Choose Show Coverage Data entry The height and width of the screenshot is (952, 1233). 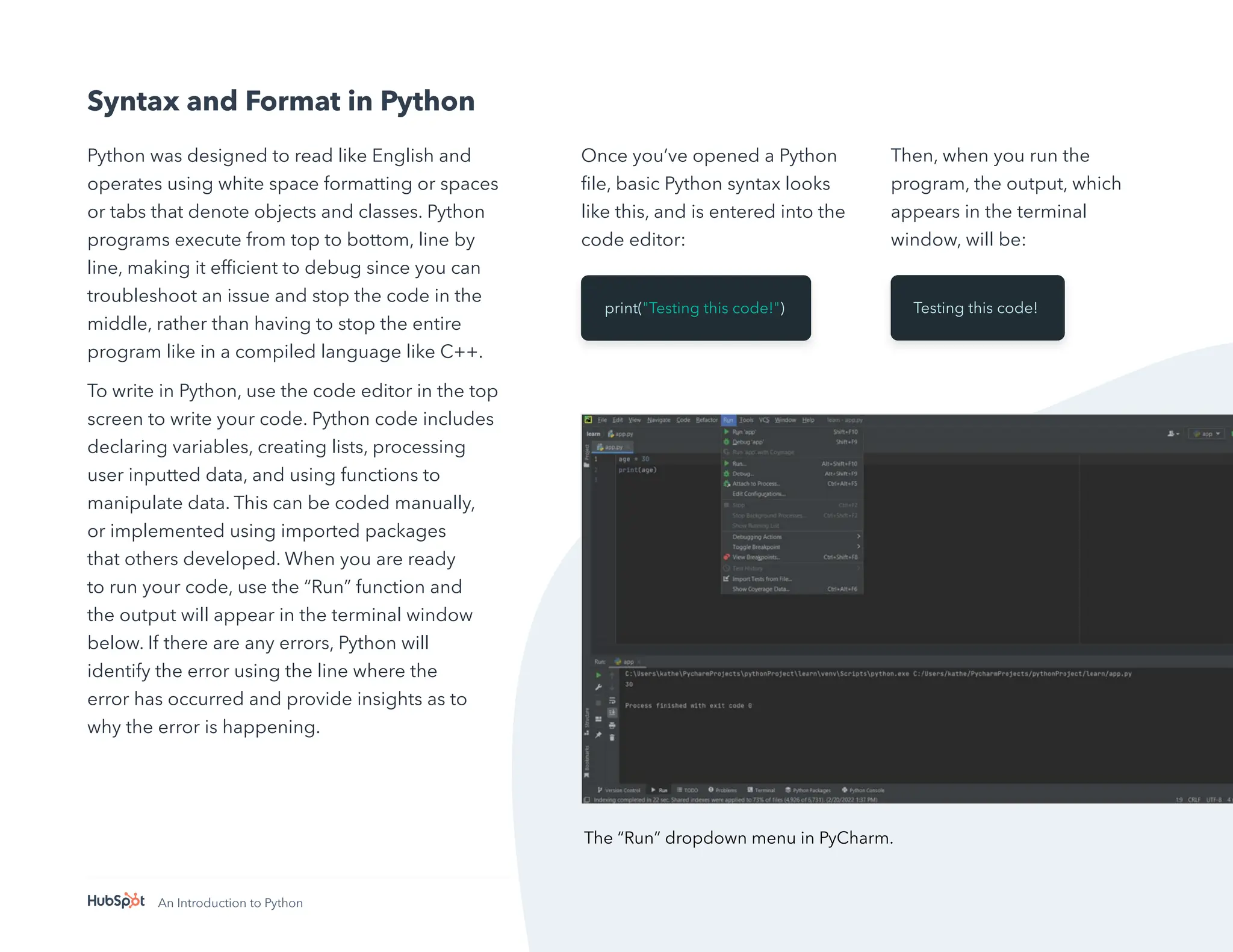pos(792,589)
